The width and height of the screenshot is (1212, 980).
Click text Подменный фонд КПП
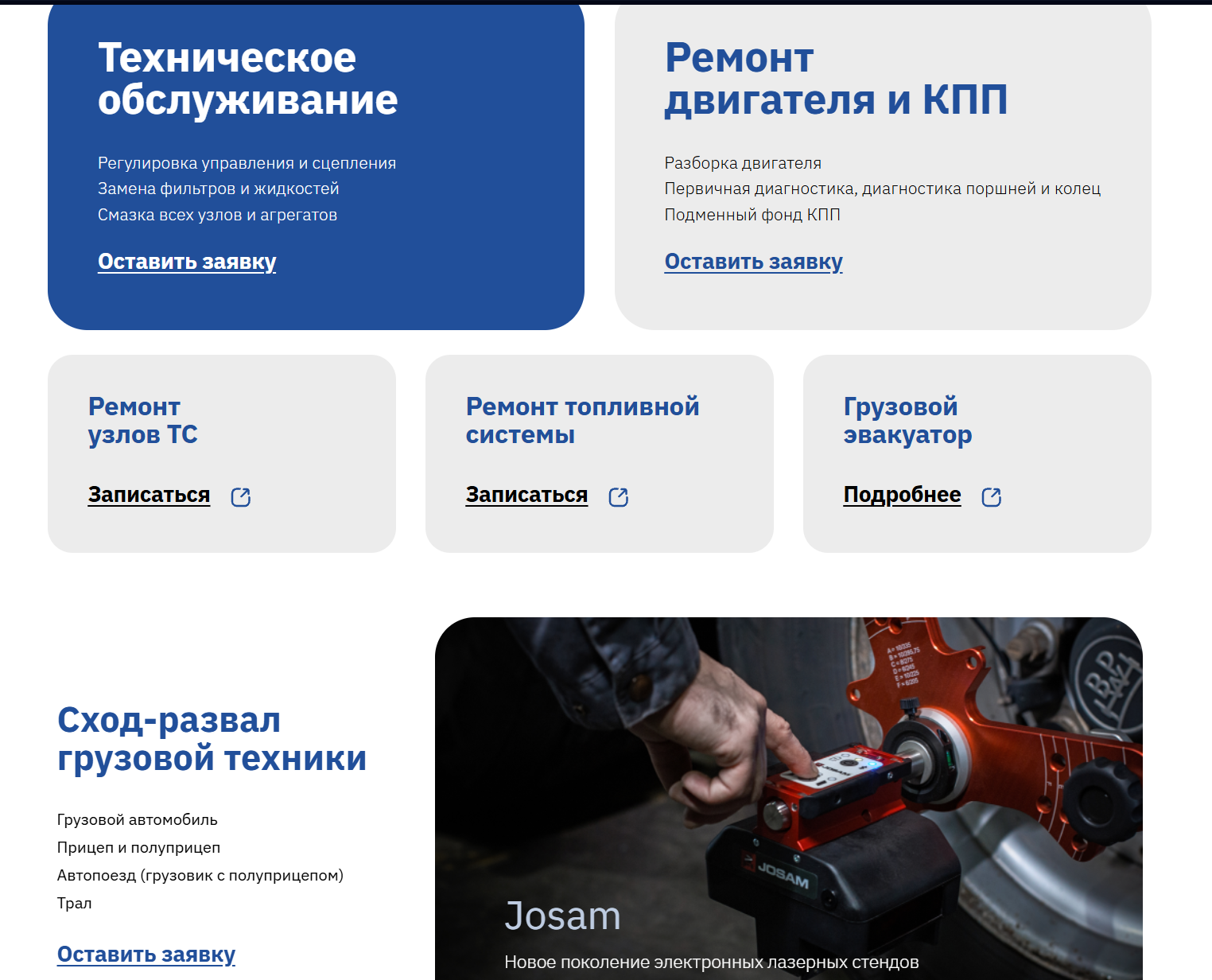click(752, 215)
